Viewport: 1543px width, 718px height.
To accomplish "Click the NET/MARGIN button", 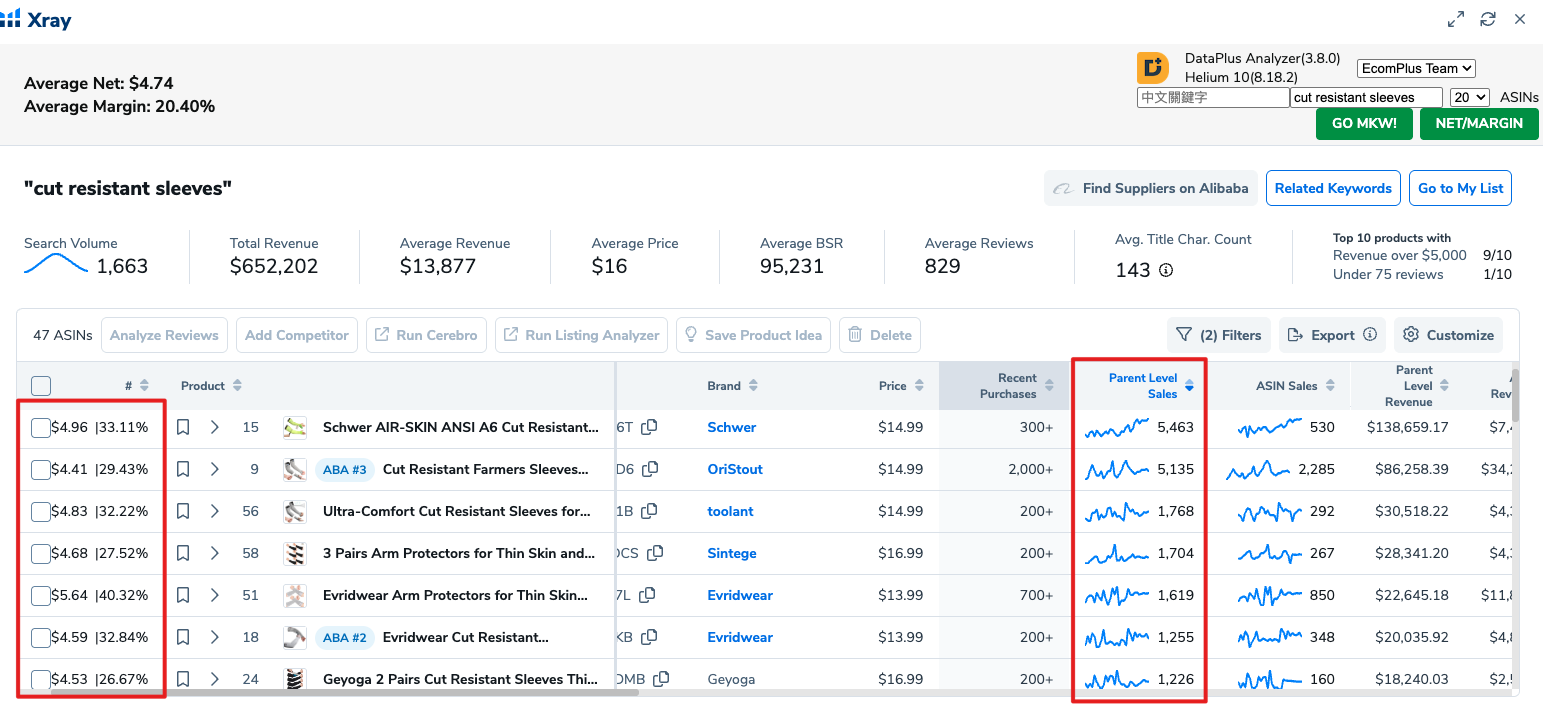I will [1479, 124].
